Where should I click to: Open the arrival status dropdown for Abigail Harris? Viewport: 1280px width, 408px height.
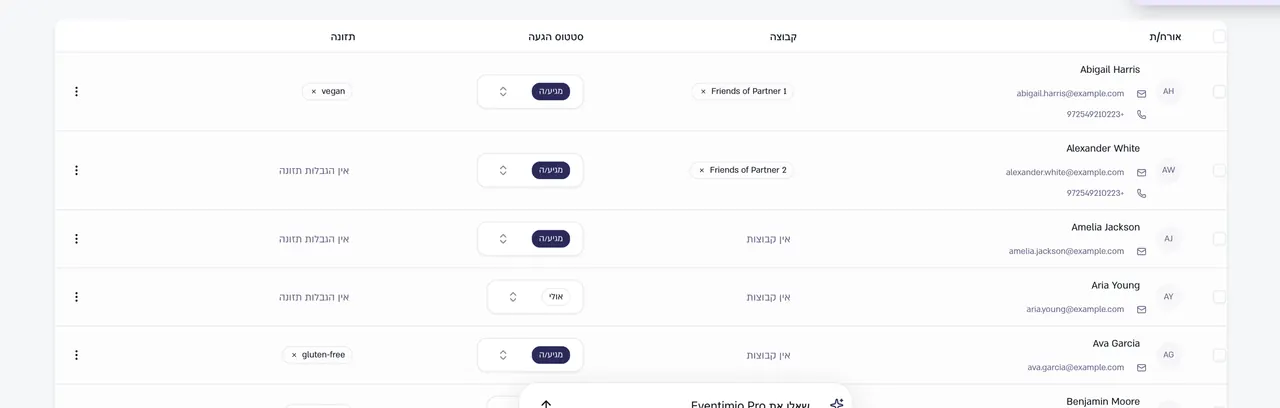(530, 91)
